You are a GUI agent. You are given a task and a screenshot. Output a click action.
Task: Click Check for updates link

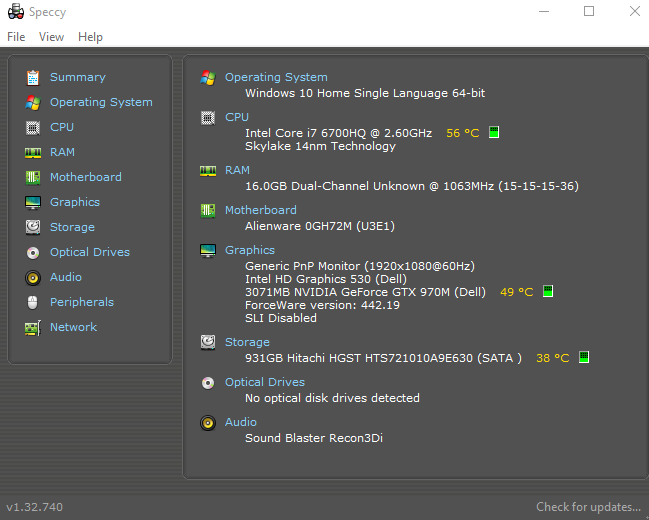click(588, 507)
